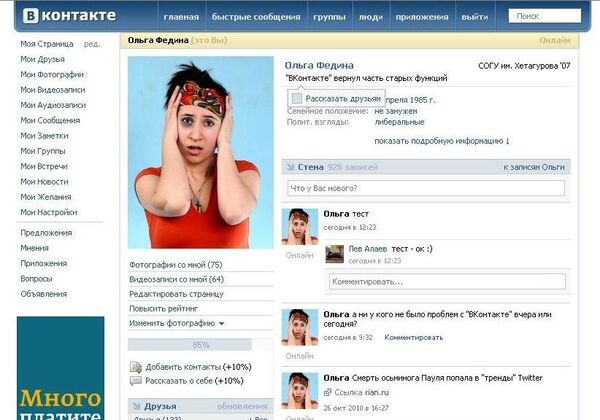This screenshot has width=600, height=420.
Task: Click к записям Ольги in wall header
Action: (534, 167)
